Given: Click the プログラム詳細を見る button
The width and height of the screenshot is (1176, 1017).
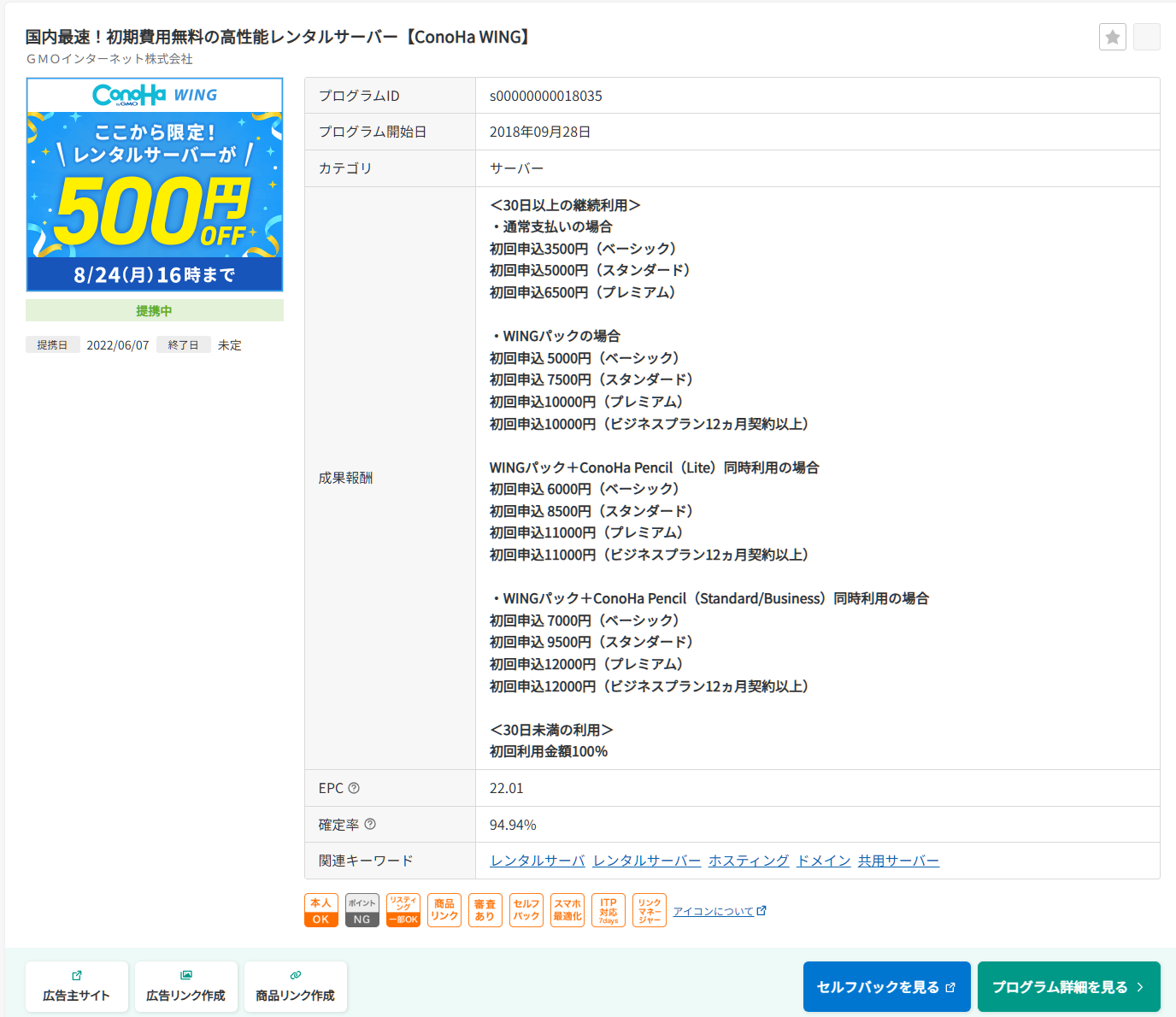Looking at the screenshot, I should pyautogui.click(x=1069, y=987).
